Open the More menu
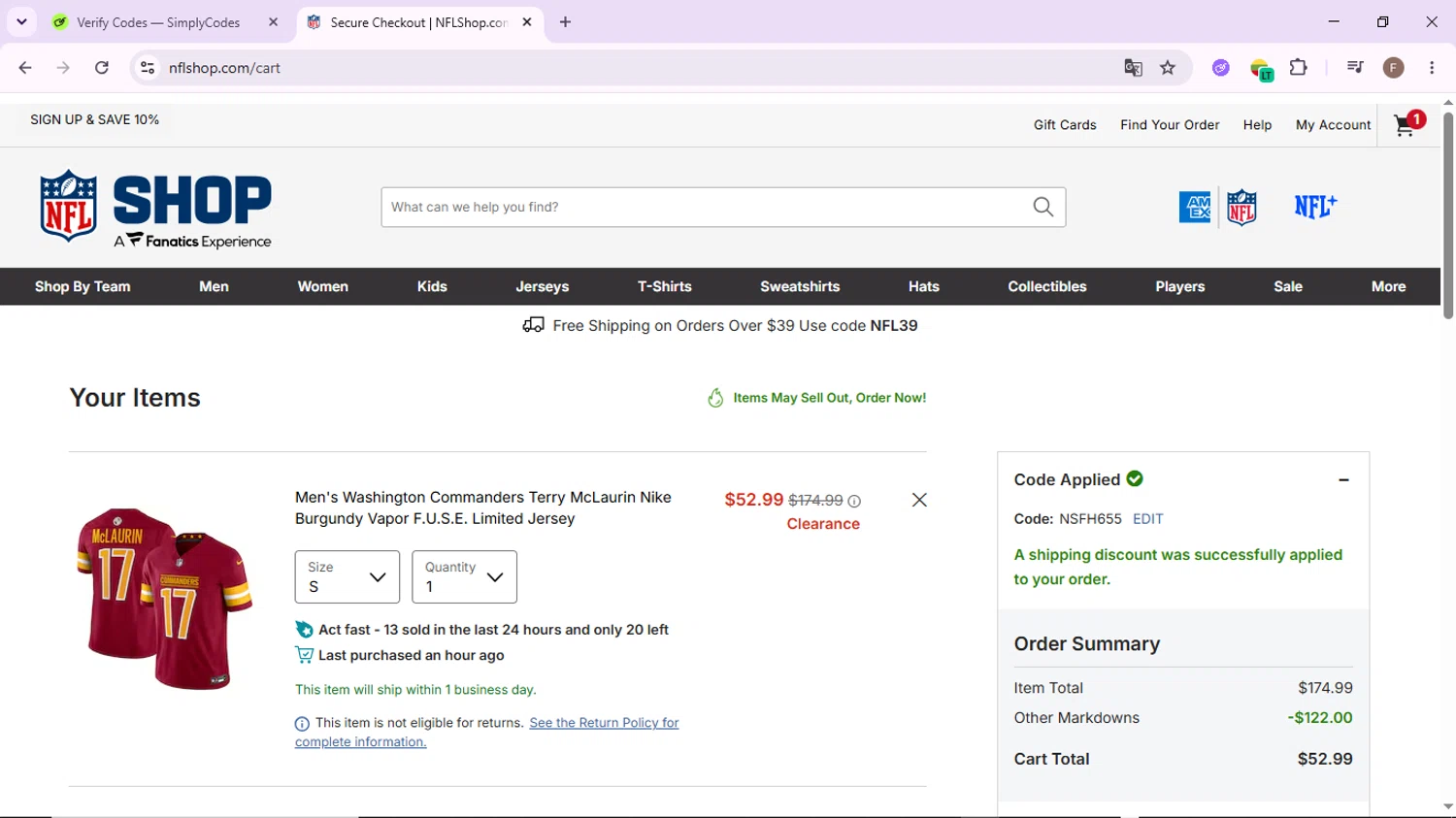 pos(1389,286)
